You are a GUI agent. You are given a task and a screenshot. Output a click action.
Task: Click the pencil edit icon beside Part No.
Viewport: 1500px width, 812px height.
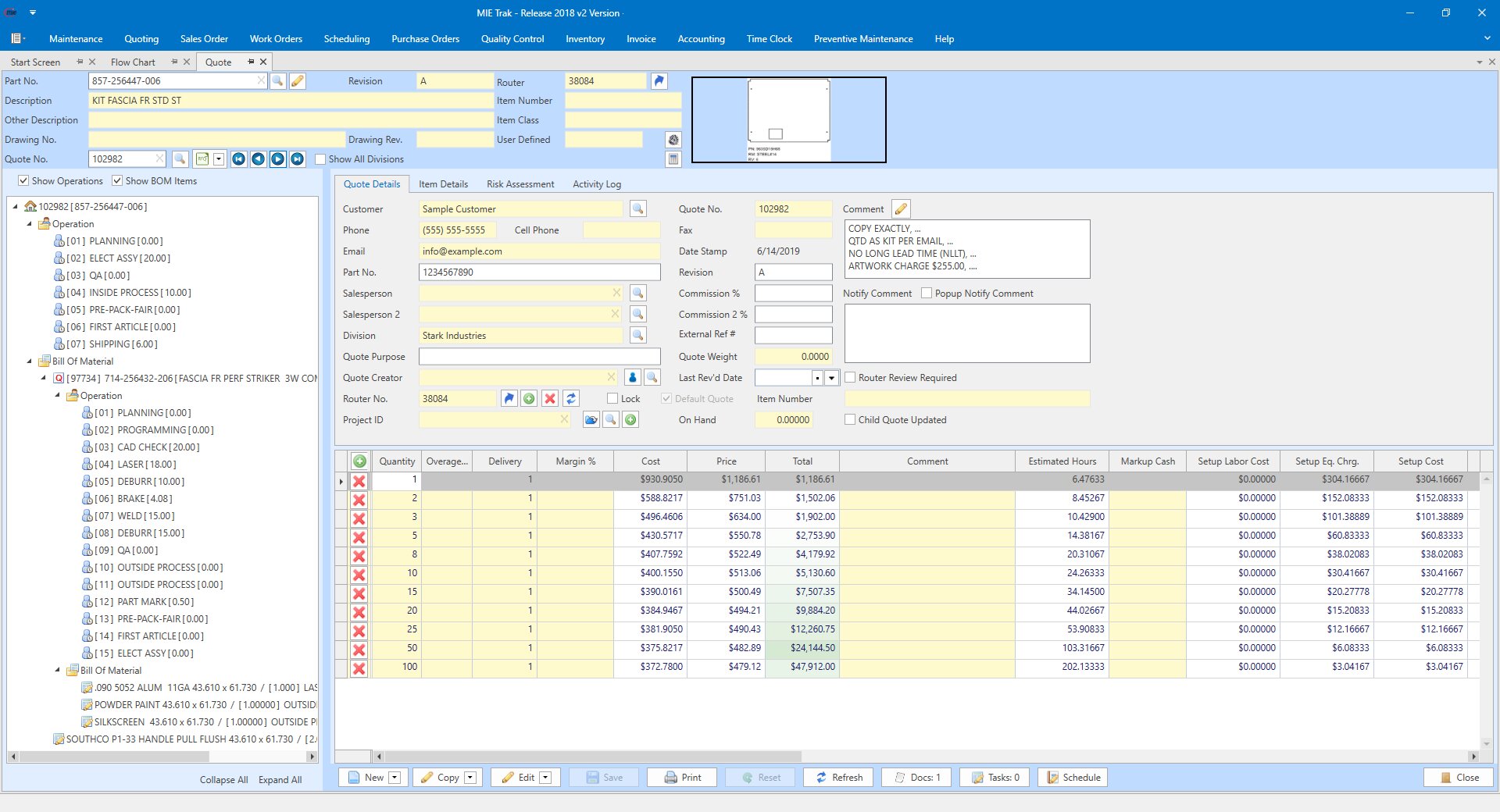pyautogui.click(x=297, y=81)
